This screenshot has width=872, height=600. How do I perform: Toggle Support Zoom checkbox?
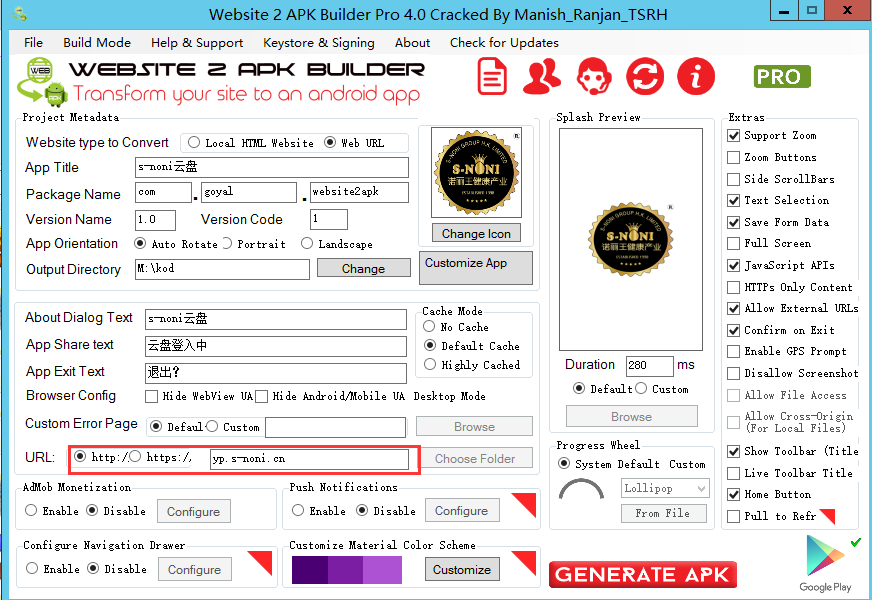coord(734,135)
